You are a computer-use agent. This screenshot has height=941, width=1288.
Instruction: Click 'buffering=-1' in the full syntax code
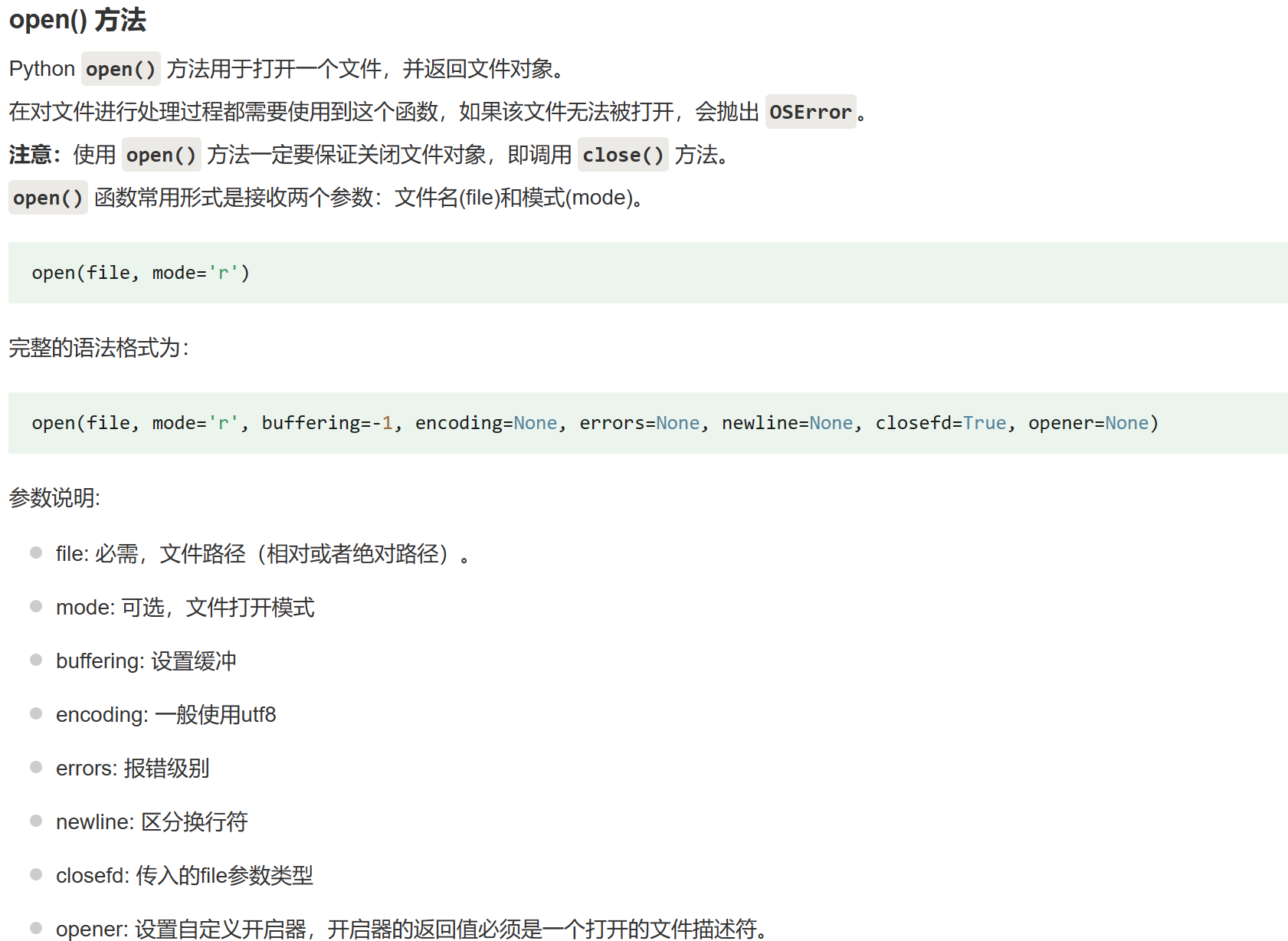327,423
